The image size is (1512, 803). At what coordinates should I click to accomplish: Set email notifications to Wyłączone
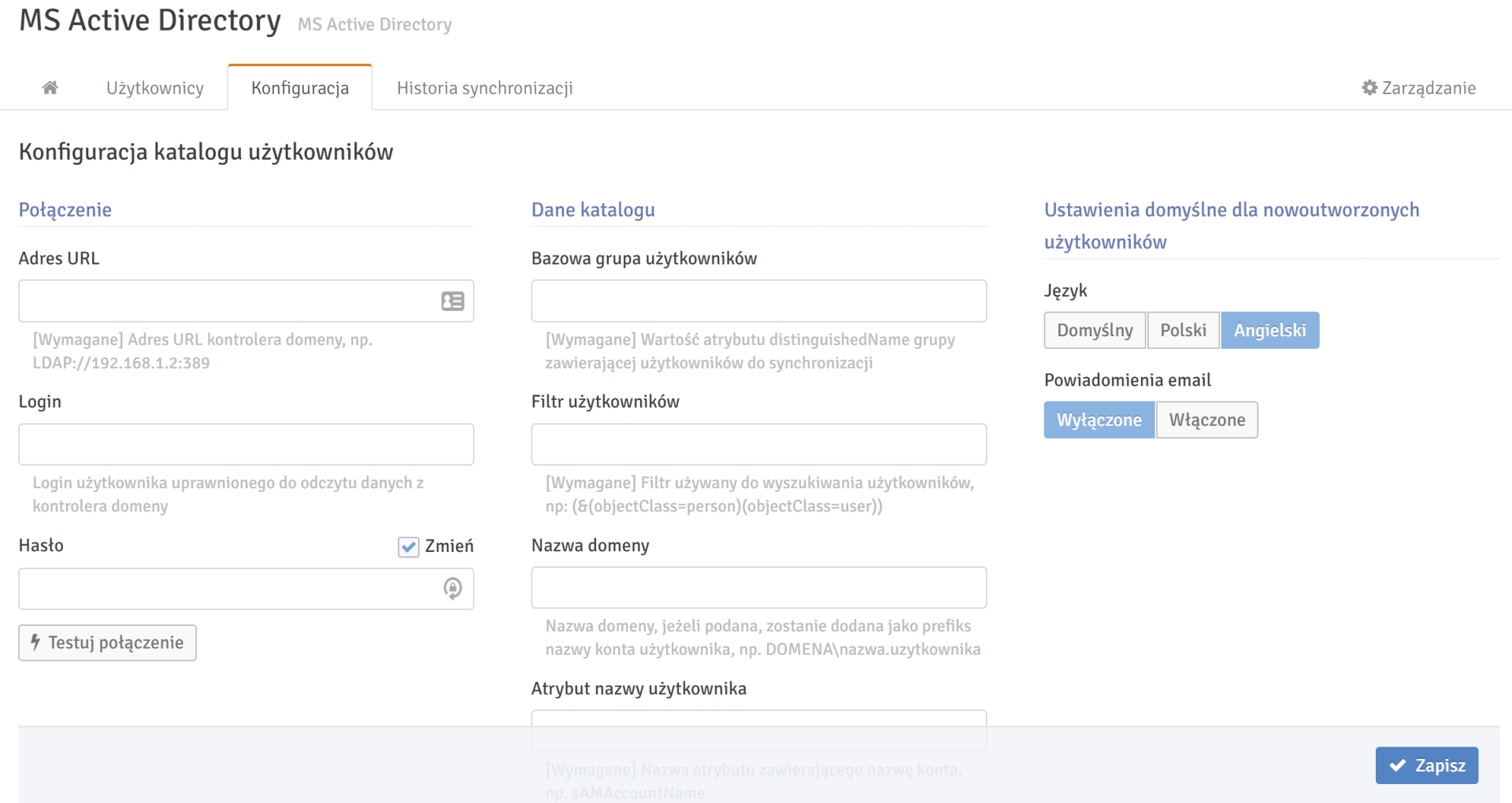click(1099, 420)
